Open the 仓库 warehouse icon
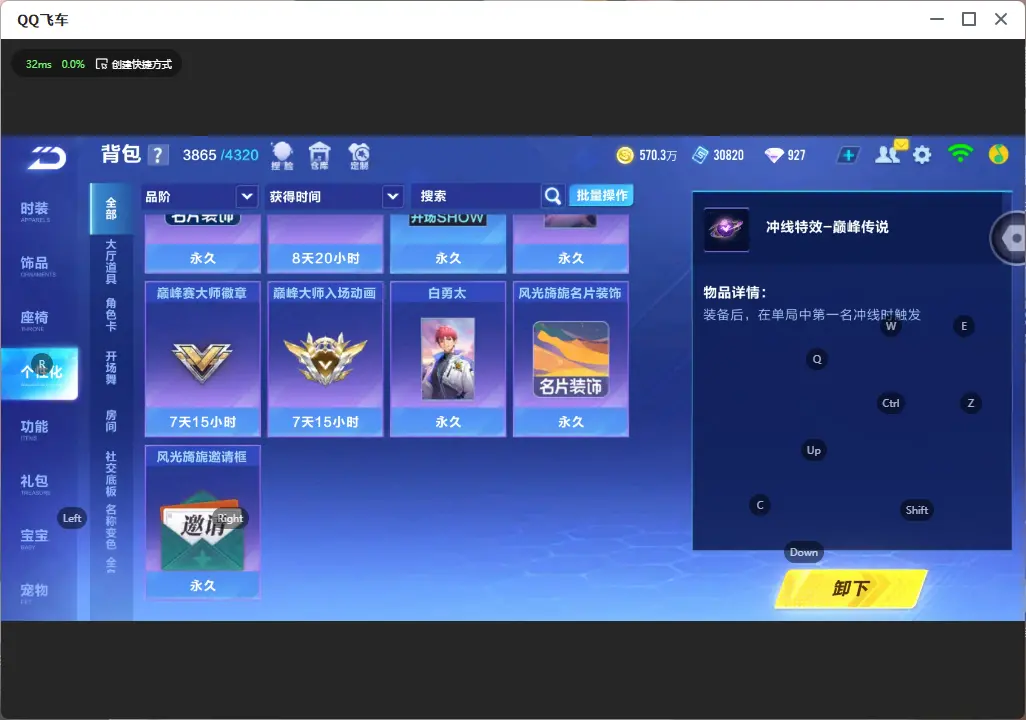 319,156
